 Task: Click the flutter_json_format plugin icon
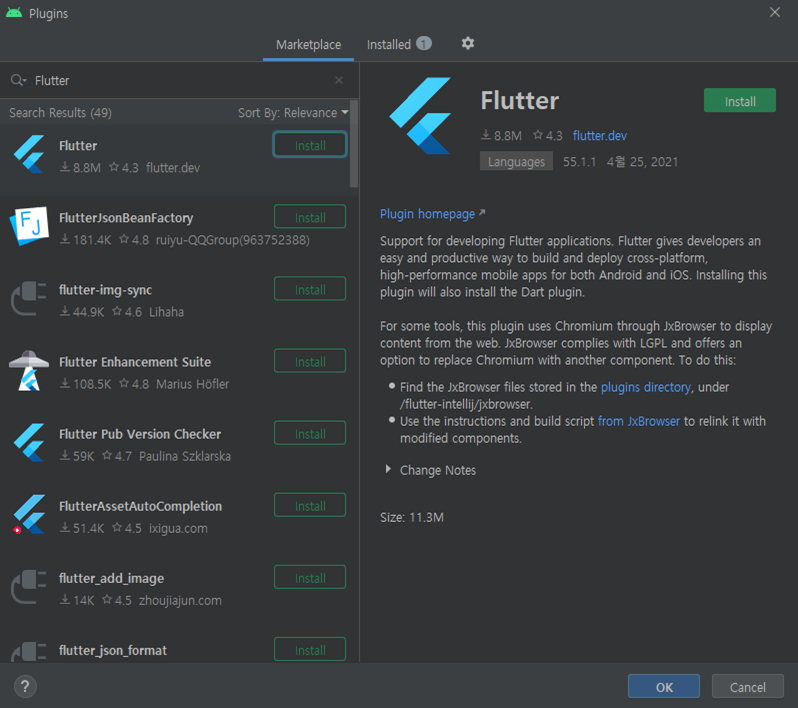click(x=29, y=651)
